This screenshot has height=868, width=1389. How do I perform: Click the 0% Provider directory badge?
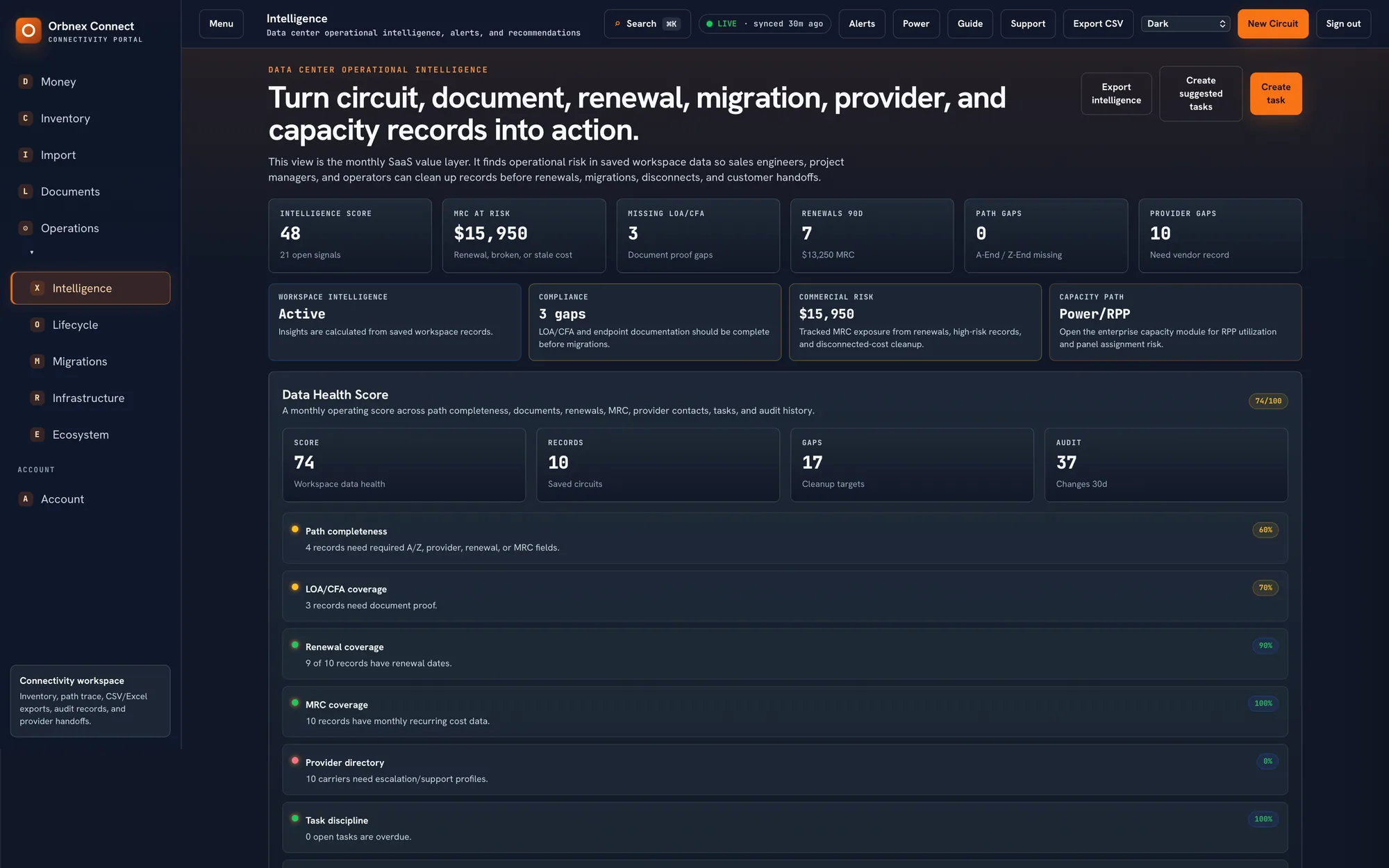[1268, 761]
